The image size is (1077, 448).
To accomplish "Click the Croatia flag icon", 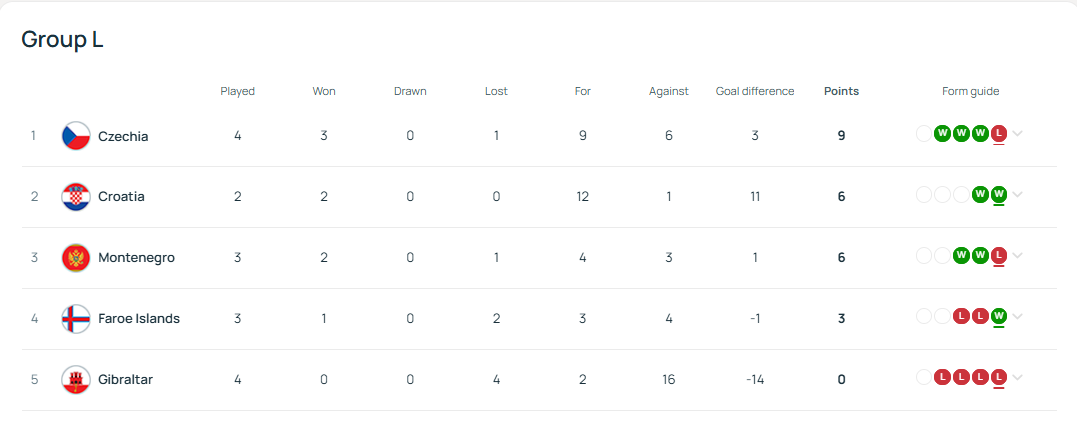I will click(x=76, y=197).
